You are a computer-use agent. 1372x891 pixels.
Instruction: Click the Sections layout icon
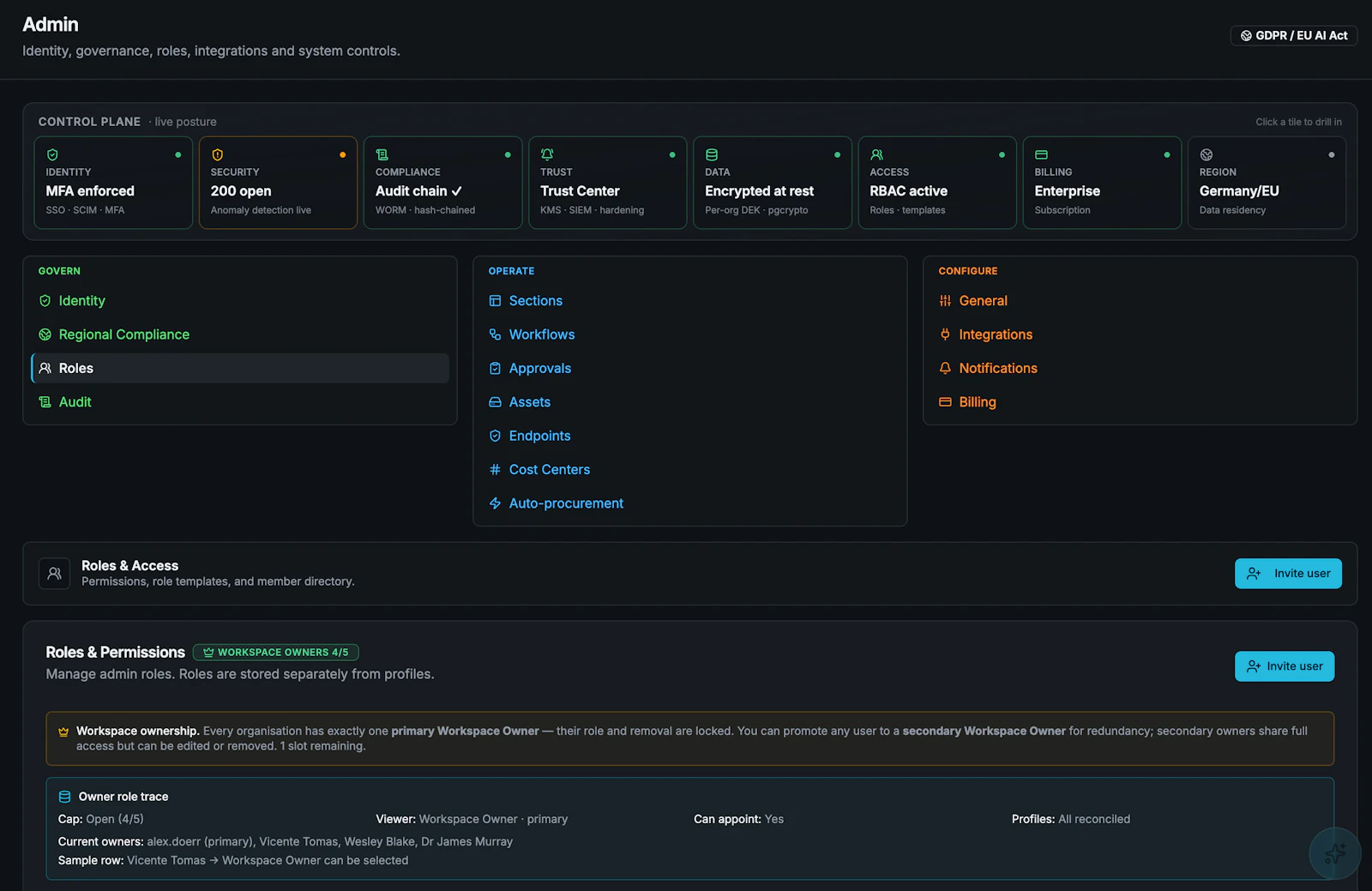pos(495,301)
